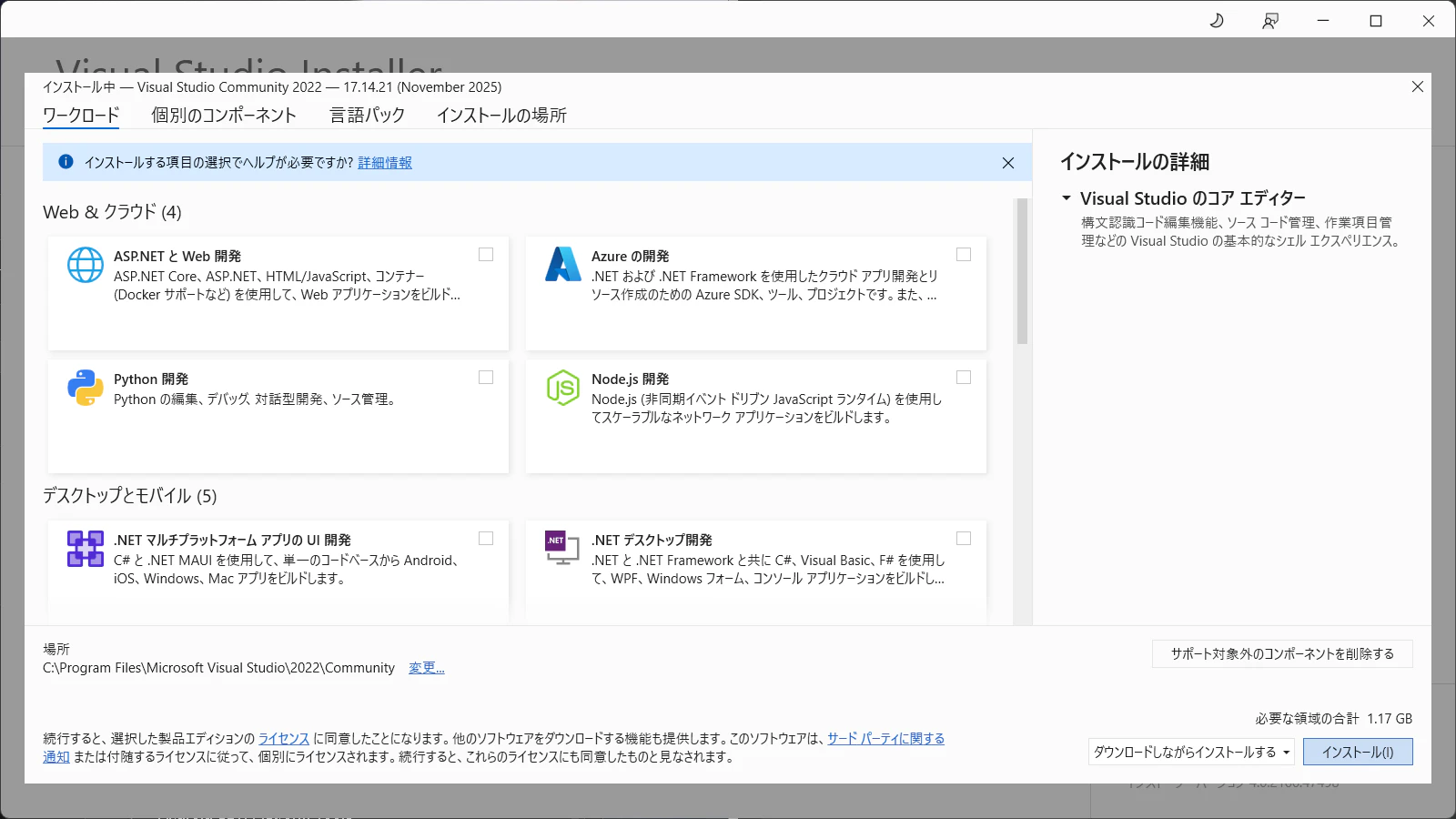This screenshot has width=1456, height=819.
Task: Click the ASP.NET globe icon
Action: [86, 265]
